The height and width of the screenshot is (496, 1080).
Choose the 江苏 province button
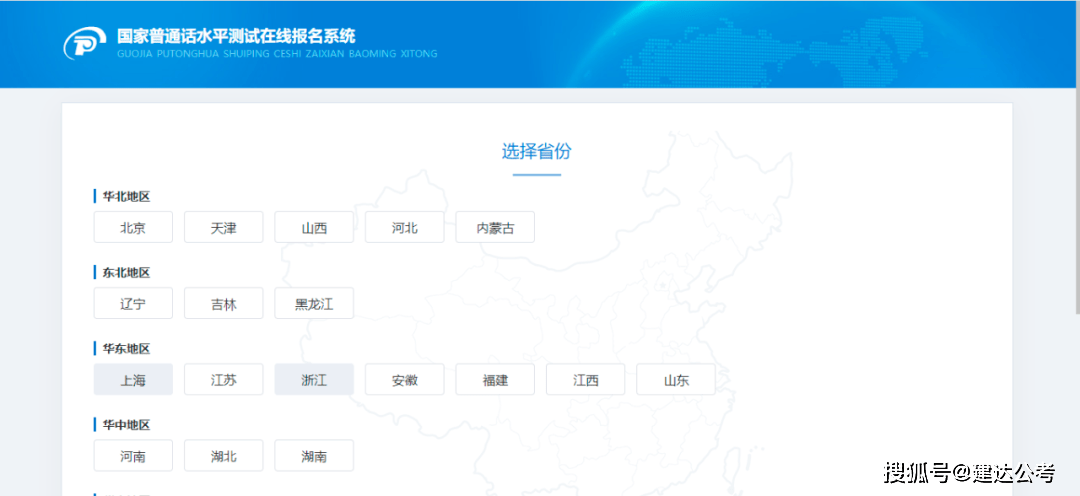[x=223, y=379]
